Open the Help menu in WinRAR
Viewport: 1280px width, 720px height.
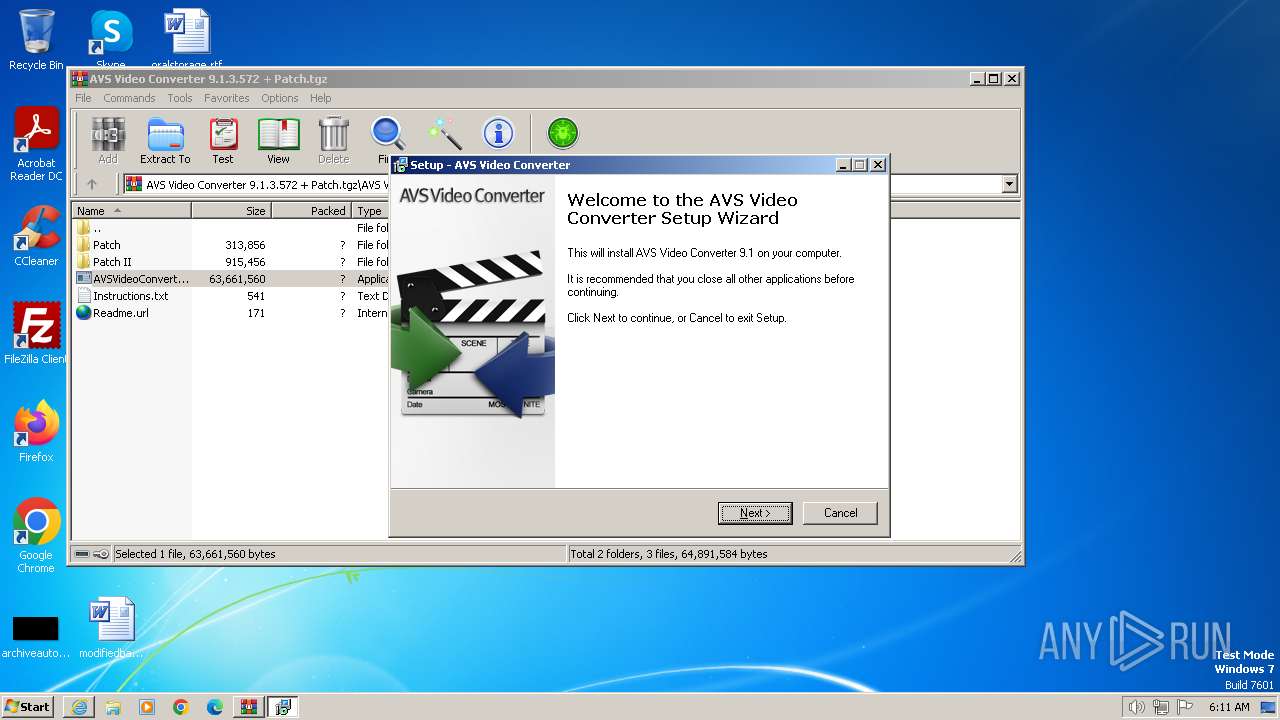(320, 98)
